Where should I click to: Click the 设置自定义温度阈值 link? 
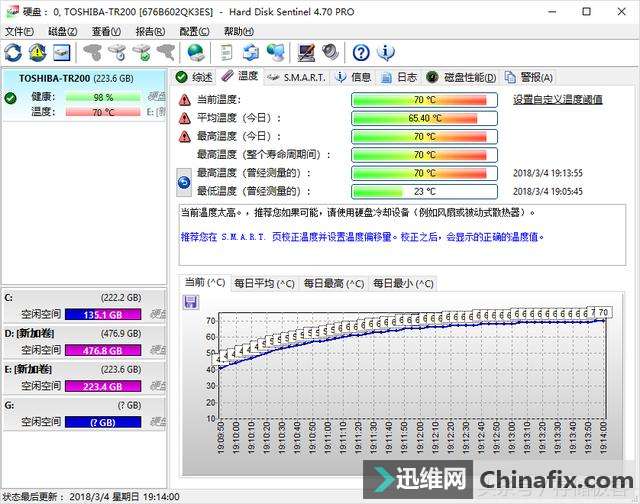tap(558, 100)
